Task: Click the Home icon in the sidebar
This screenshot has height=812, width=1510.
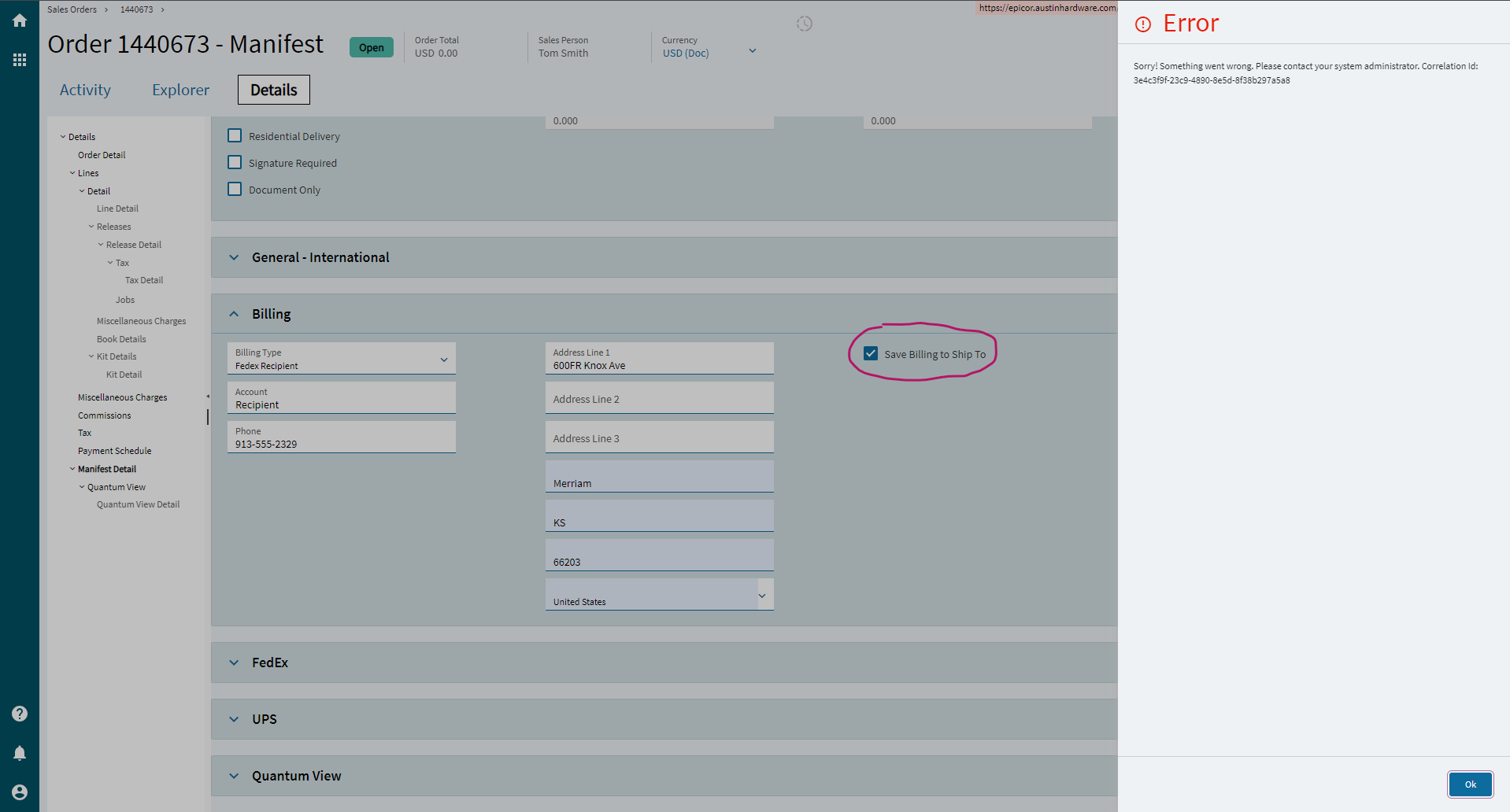Action: point(19,20)
